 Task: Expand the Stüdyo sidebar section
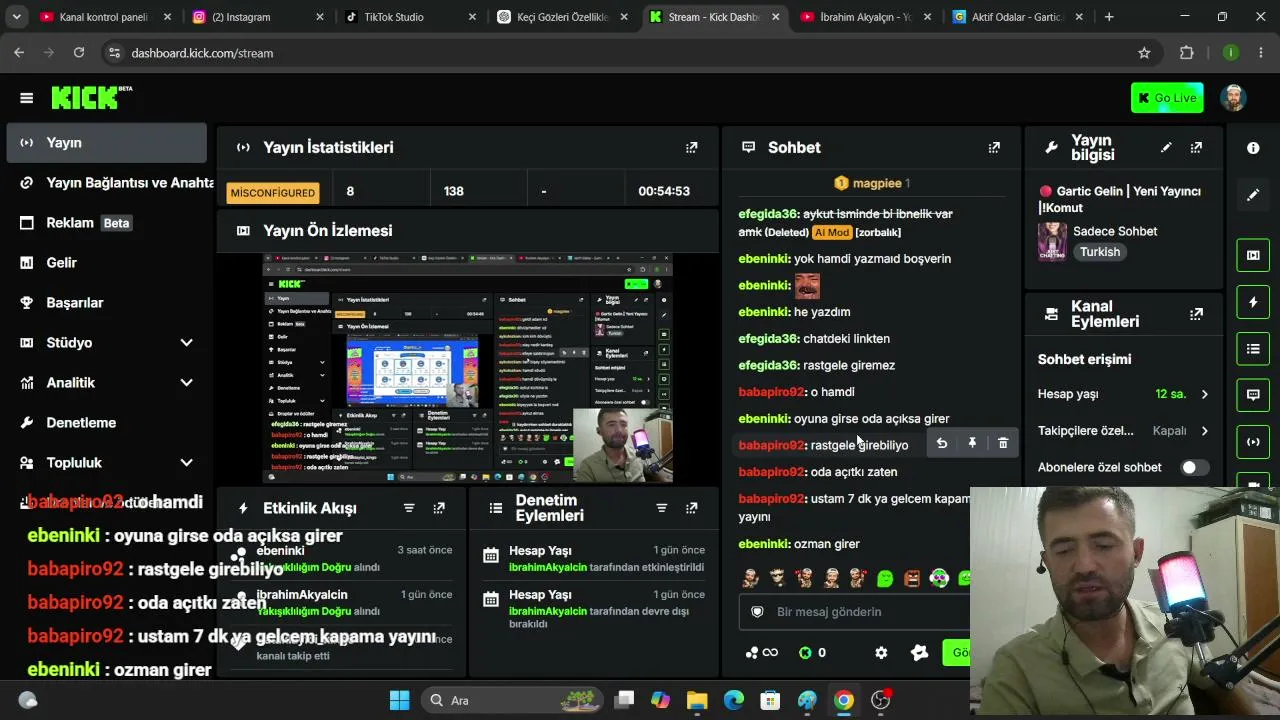coord(186,343)
